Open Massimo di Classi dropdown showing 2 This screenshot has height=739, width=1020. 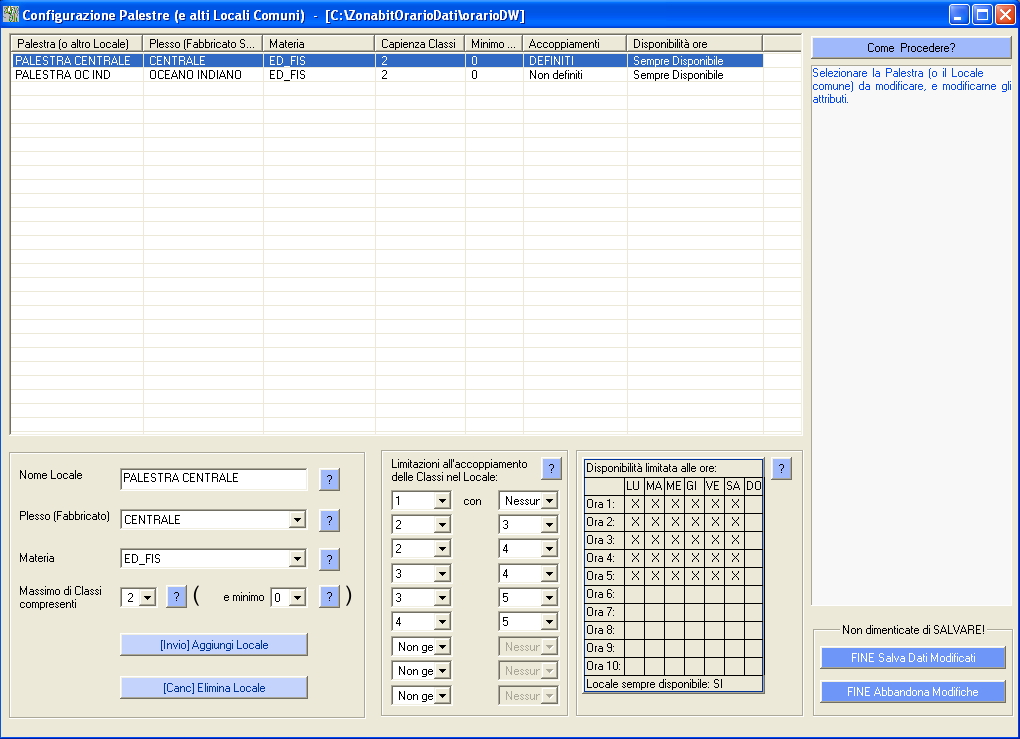point(148,597)
